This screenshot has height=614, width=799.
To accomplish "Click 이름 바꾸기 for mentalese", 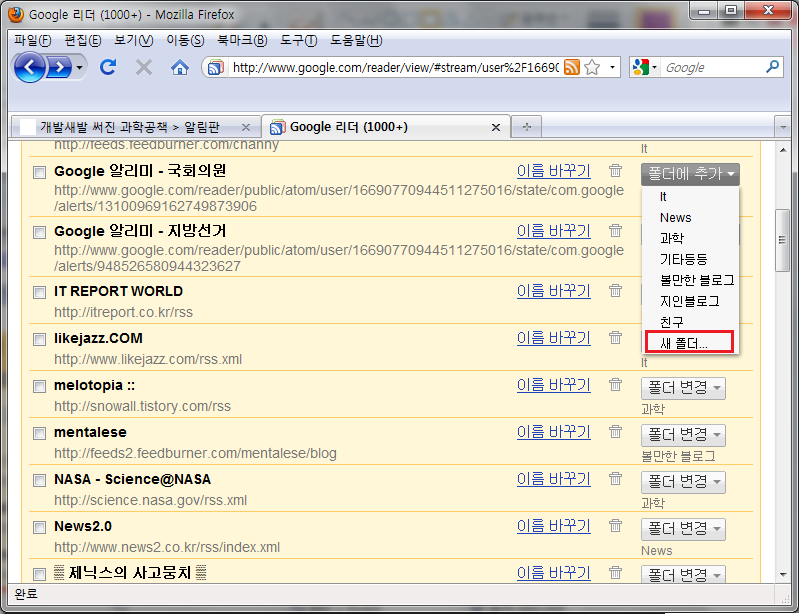I will click(x=553, y=432).
